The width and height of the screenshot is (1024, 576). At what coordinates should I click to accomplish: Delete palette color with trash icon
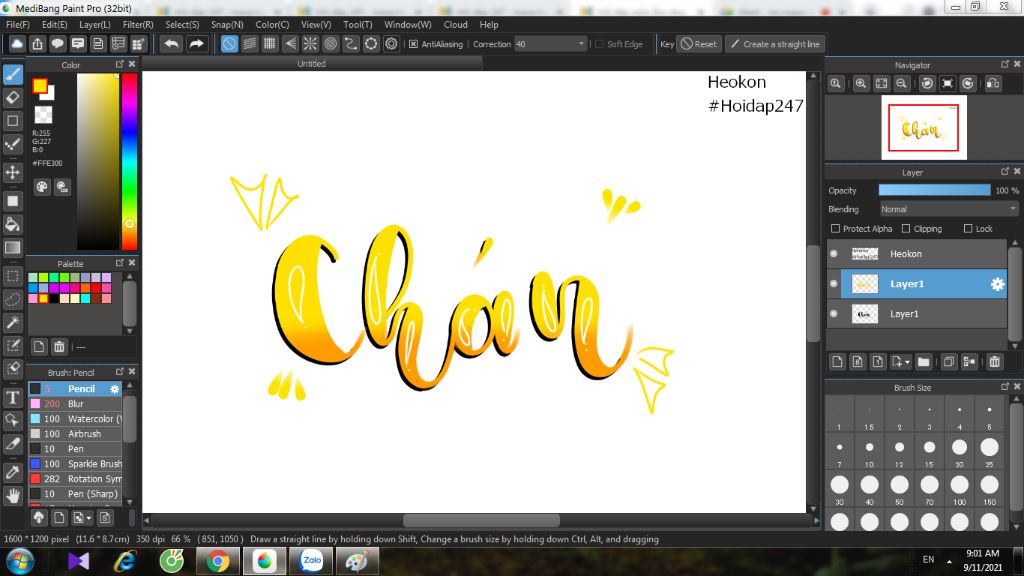pyautogui.click(x=59, y=347)
